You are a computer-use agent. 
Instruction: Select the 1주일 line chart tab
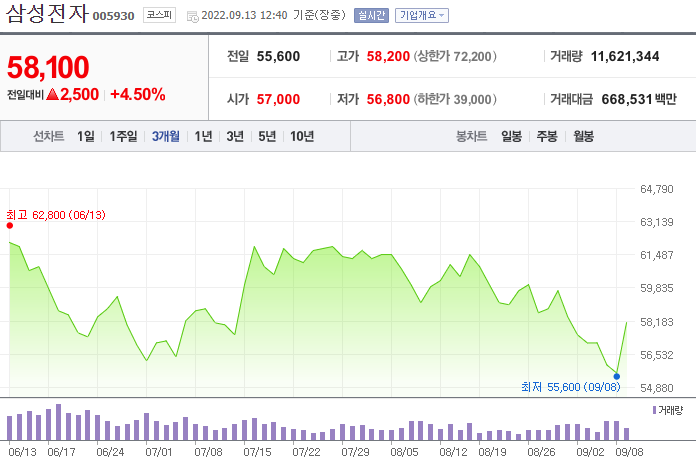click(x=123, y=136)
